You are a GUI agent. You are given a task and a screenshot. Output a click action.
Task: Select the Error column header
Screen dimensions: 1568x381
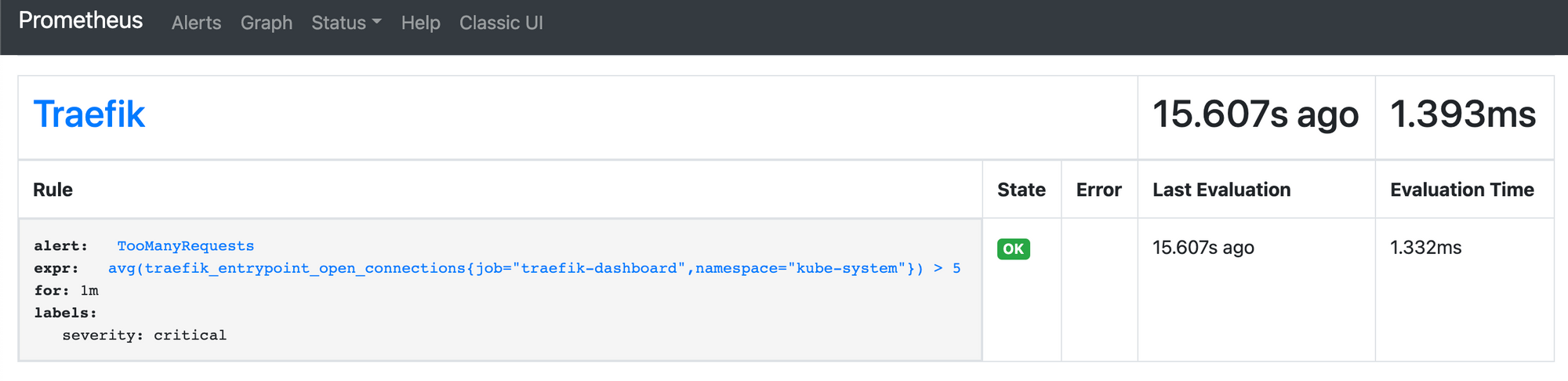click(x=1099, y=190)
